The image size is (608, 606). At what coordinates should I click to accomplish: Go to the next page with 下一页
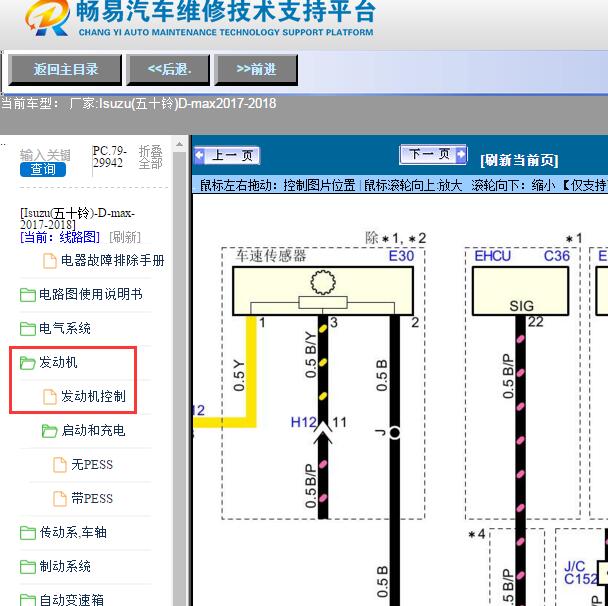433,155
